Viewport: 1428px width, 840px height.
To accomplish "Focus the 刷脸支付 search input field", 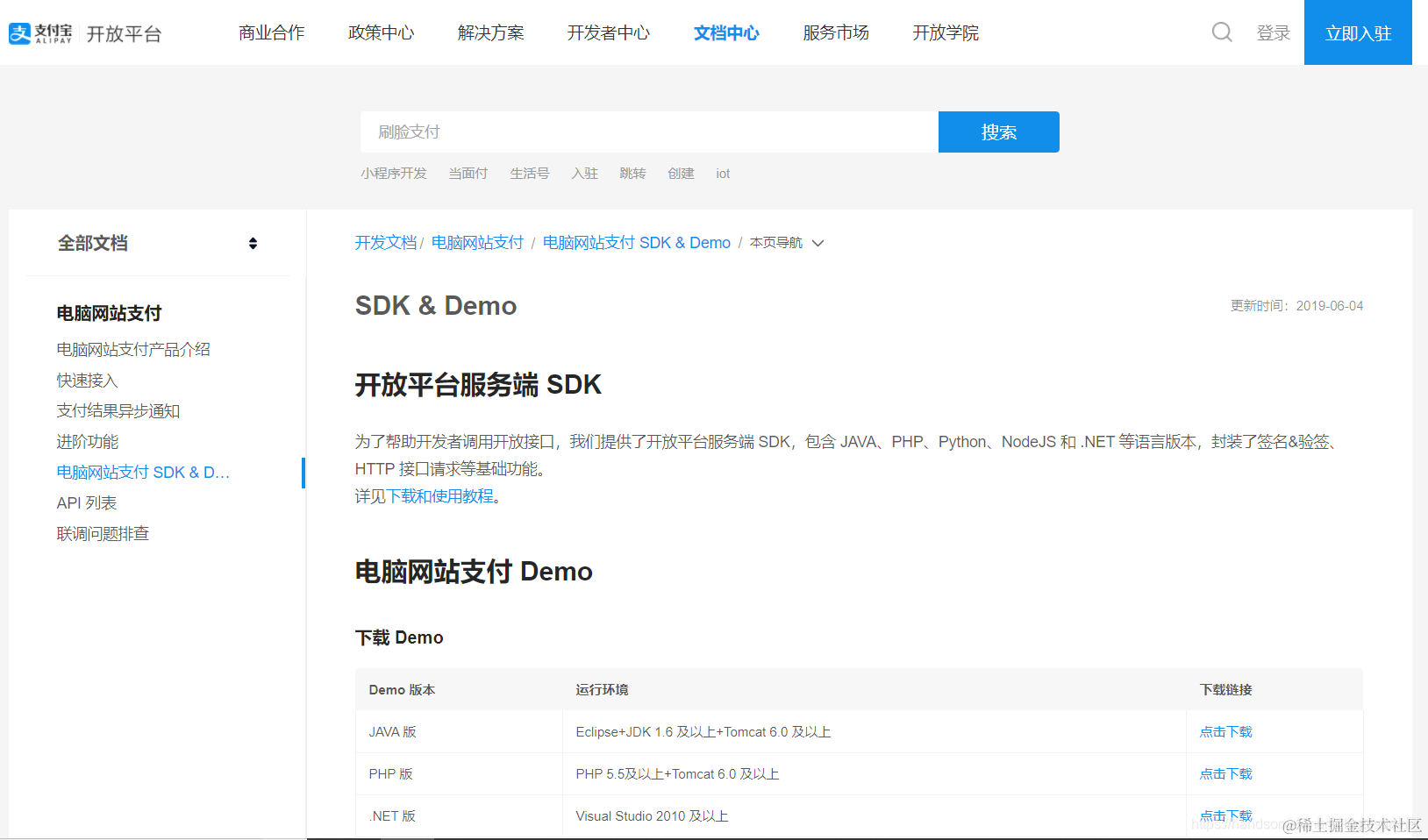I will (649, 132).
